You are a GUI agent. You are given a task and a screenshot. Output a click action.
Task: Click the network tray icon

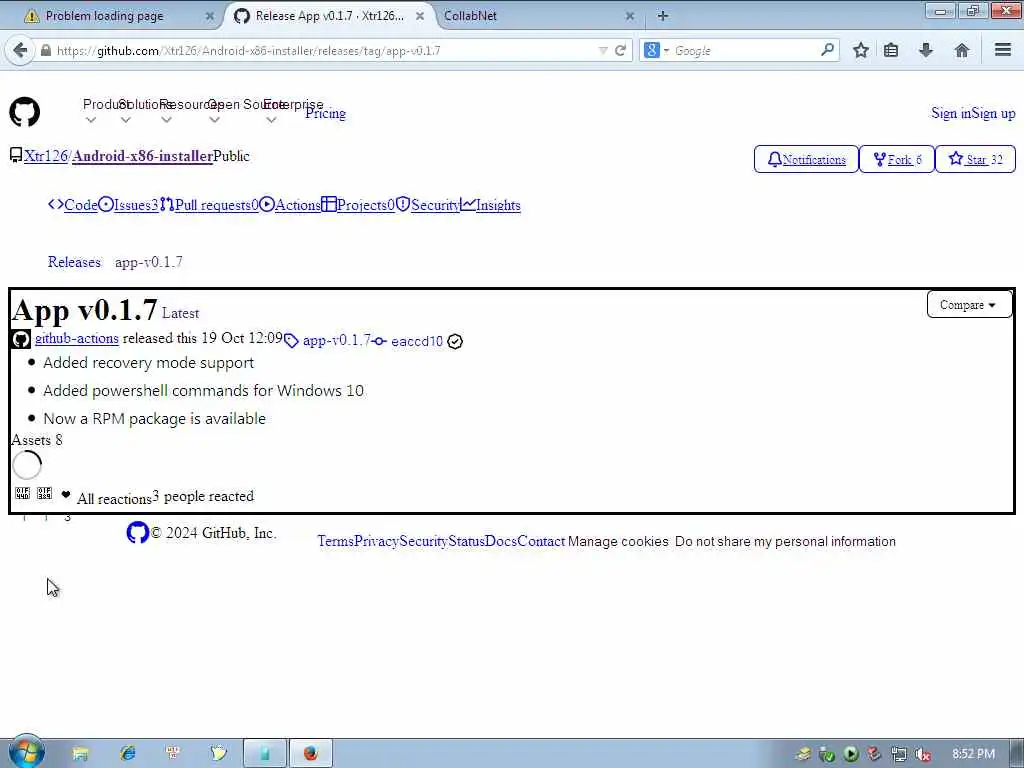899,754
